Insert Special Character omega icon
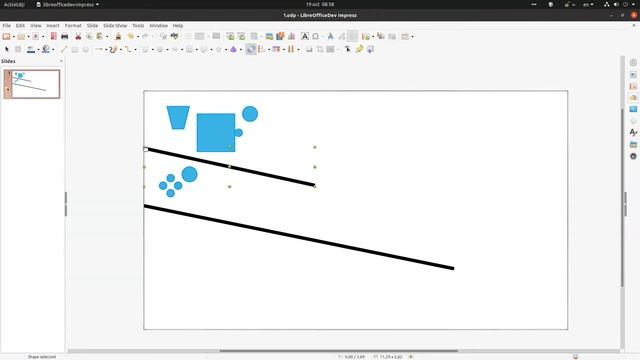The image size is (640, 360). 316,36
